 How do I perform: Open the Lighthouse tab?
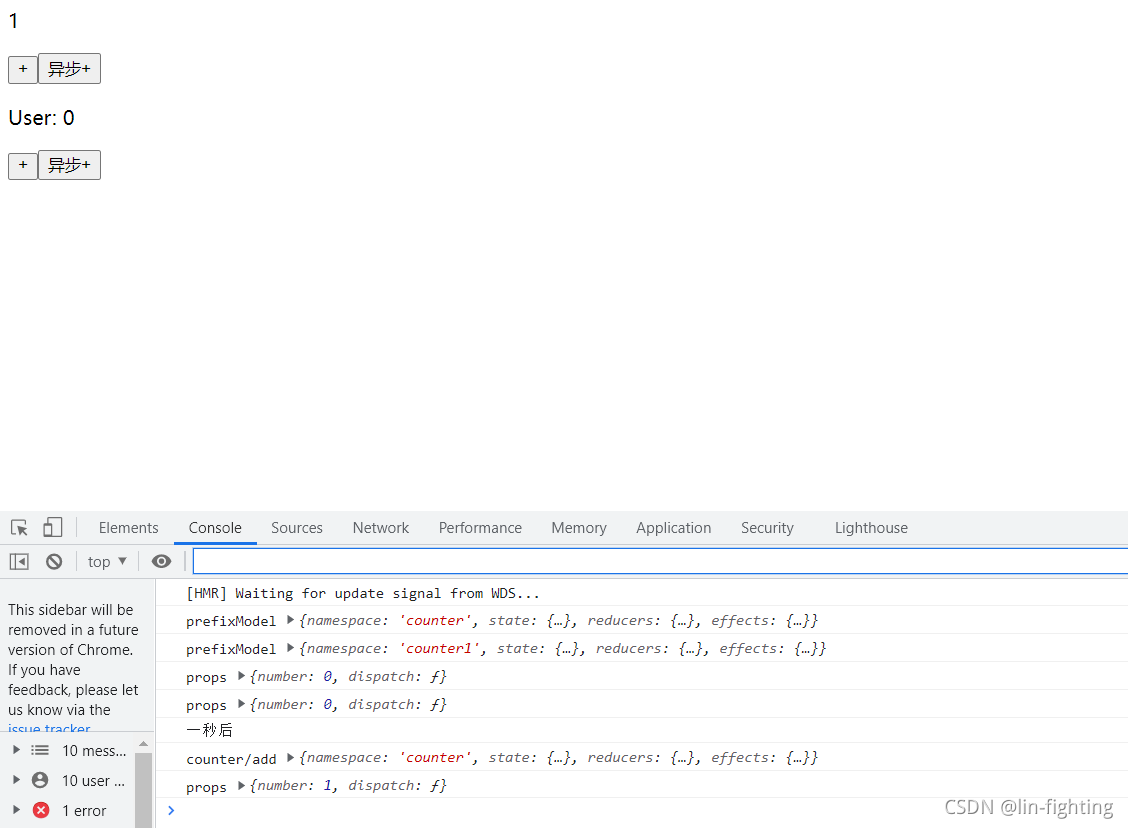pyautogui.click(x=870, y=527)
